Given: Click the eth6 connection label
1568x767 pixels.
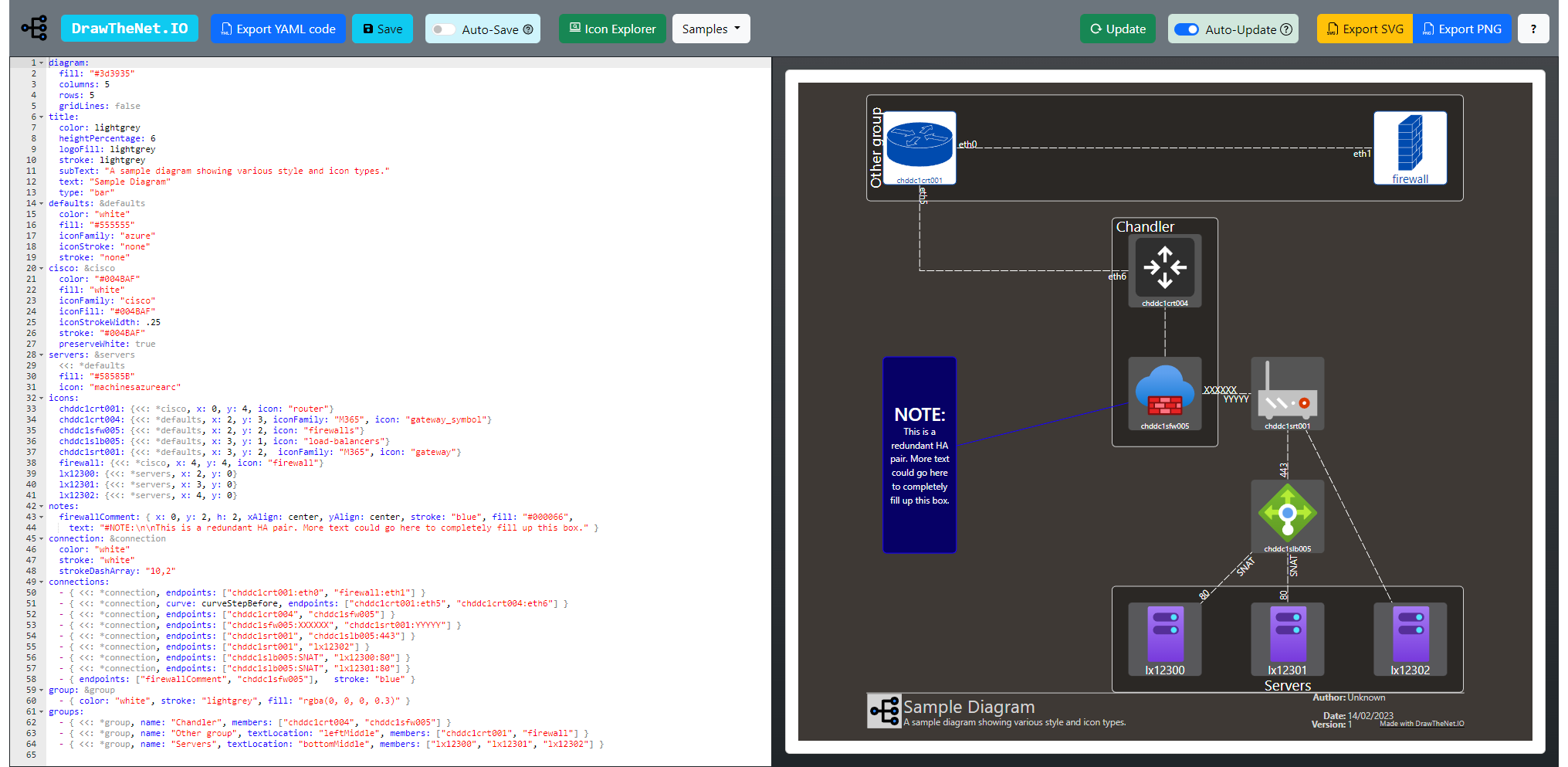Looking at the screenshot, I should [1117, 277].
